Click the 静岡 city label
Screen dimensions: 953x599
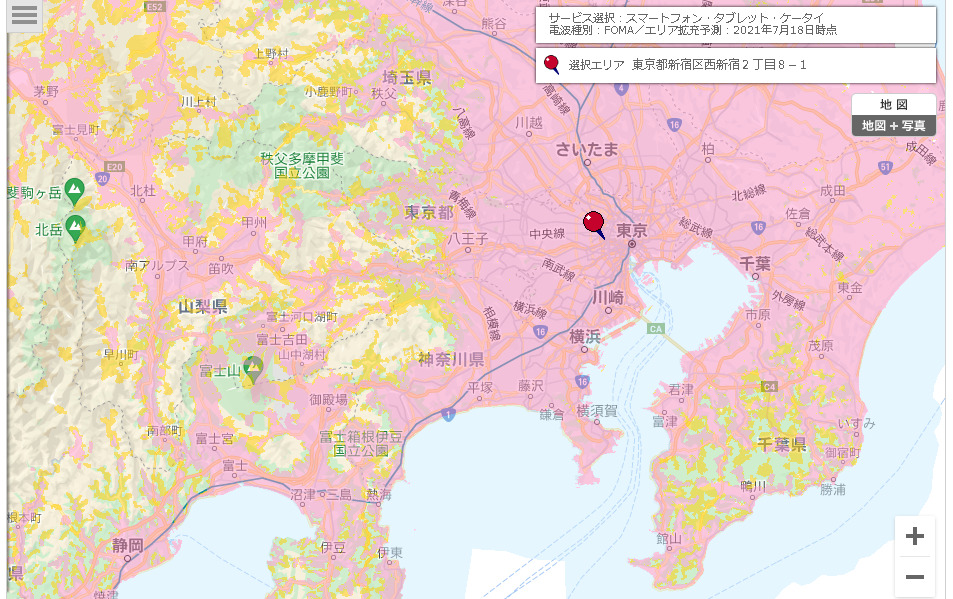pos(127,545)
